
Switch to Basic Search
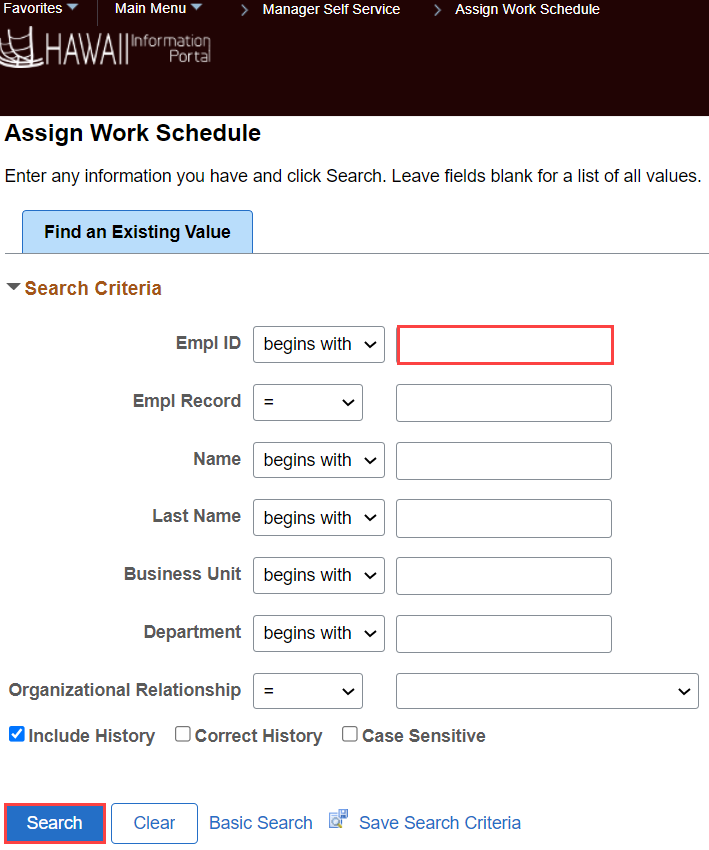pos(260,822)
